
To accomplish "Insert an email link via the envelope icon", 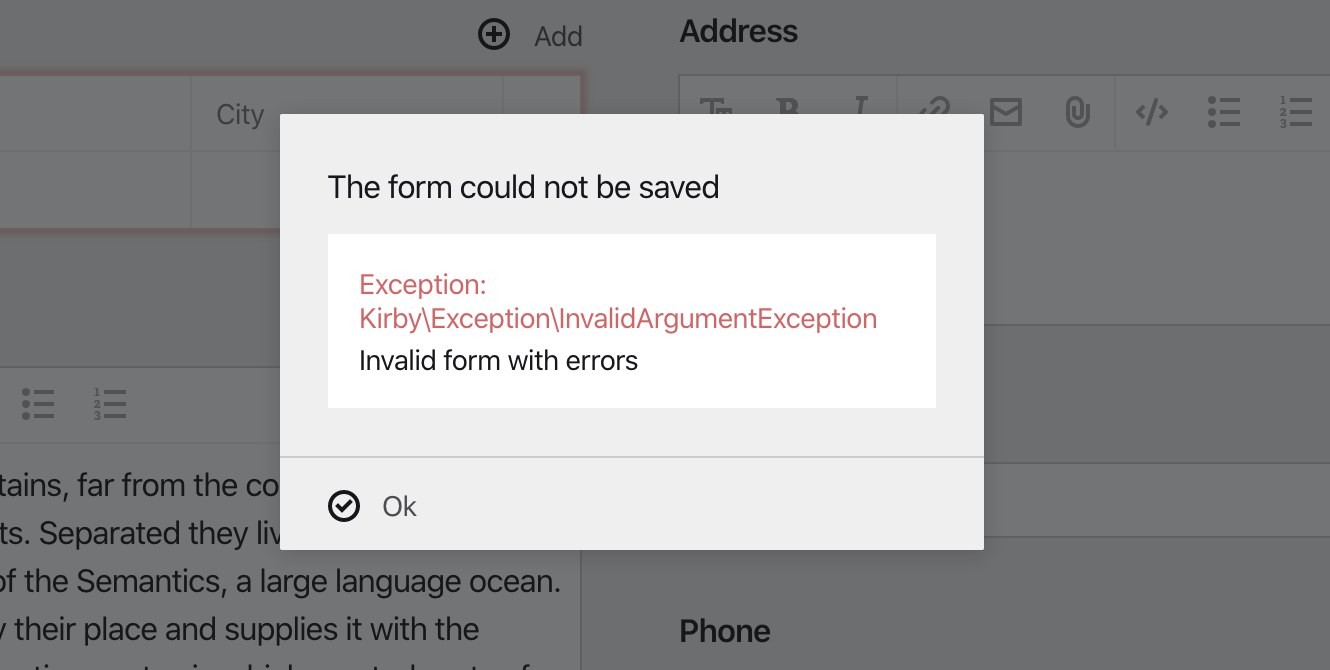I will tap(1006, 113).
